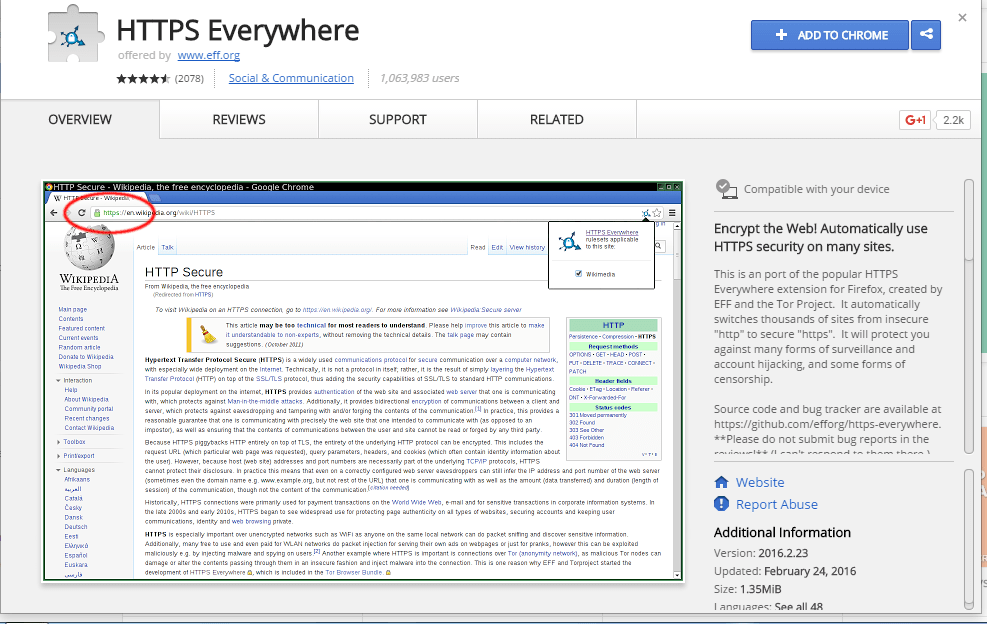Image resolution: width=987 pixels, height=624 pixels.
Task: Open the extension Website link
Action: (760, 482)
